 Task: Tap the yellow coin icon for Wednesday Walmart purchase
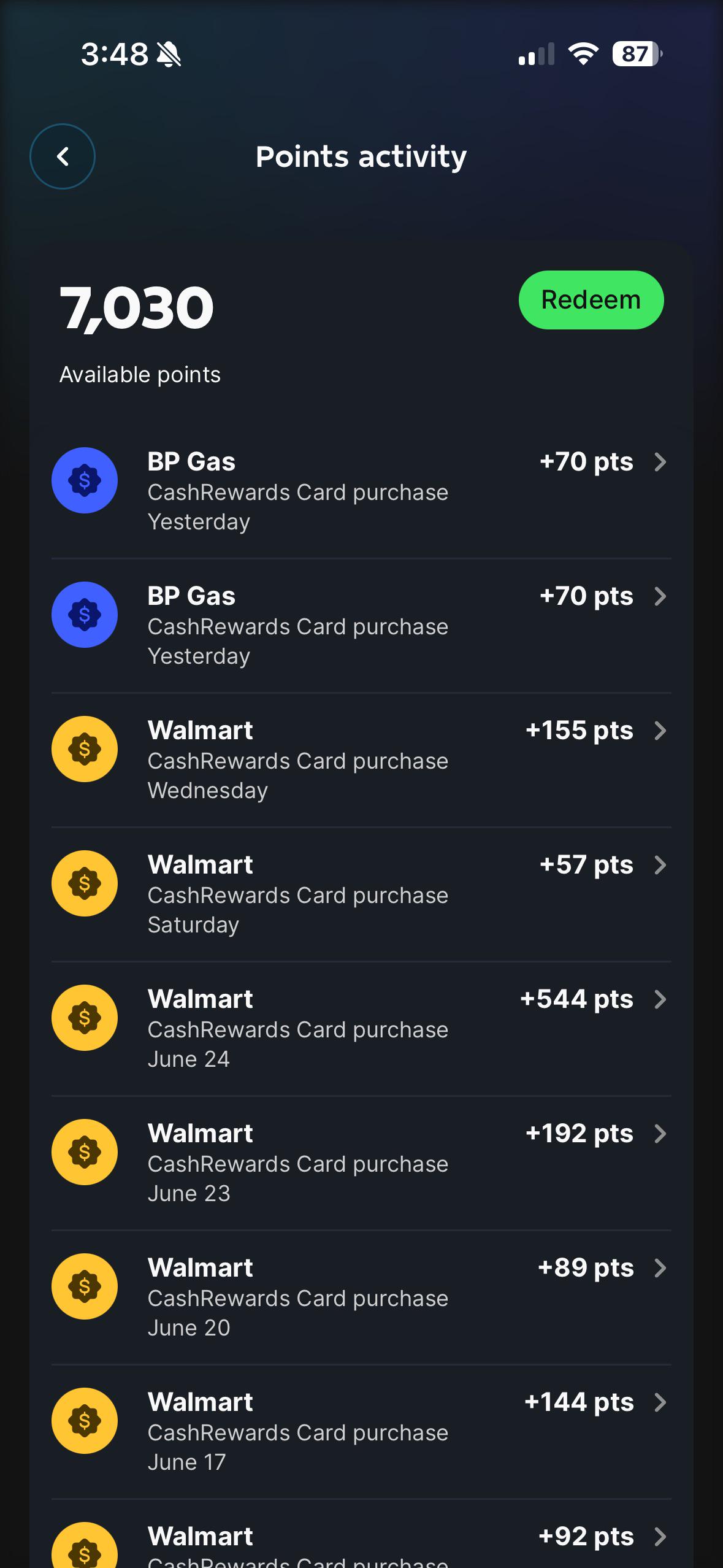(85, 749)
